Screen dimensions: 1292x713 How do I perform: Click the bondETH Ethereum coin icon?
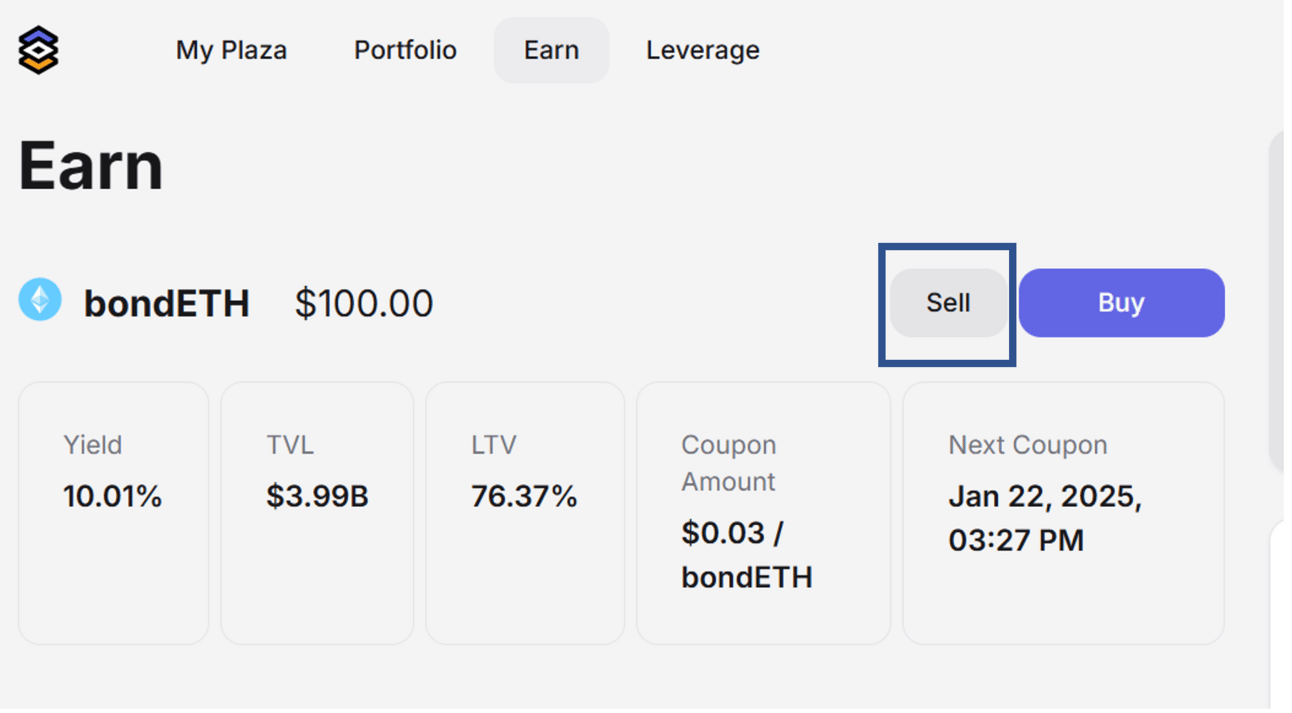click(x=40, y=300)
